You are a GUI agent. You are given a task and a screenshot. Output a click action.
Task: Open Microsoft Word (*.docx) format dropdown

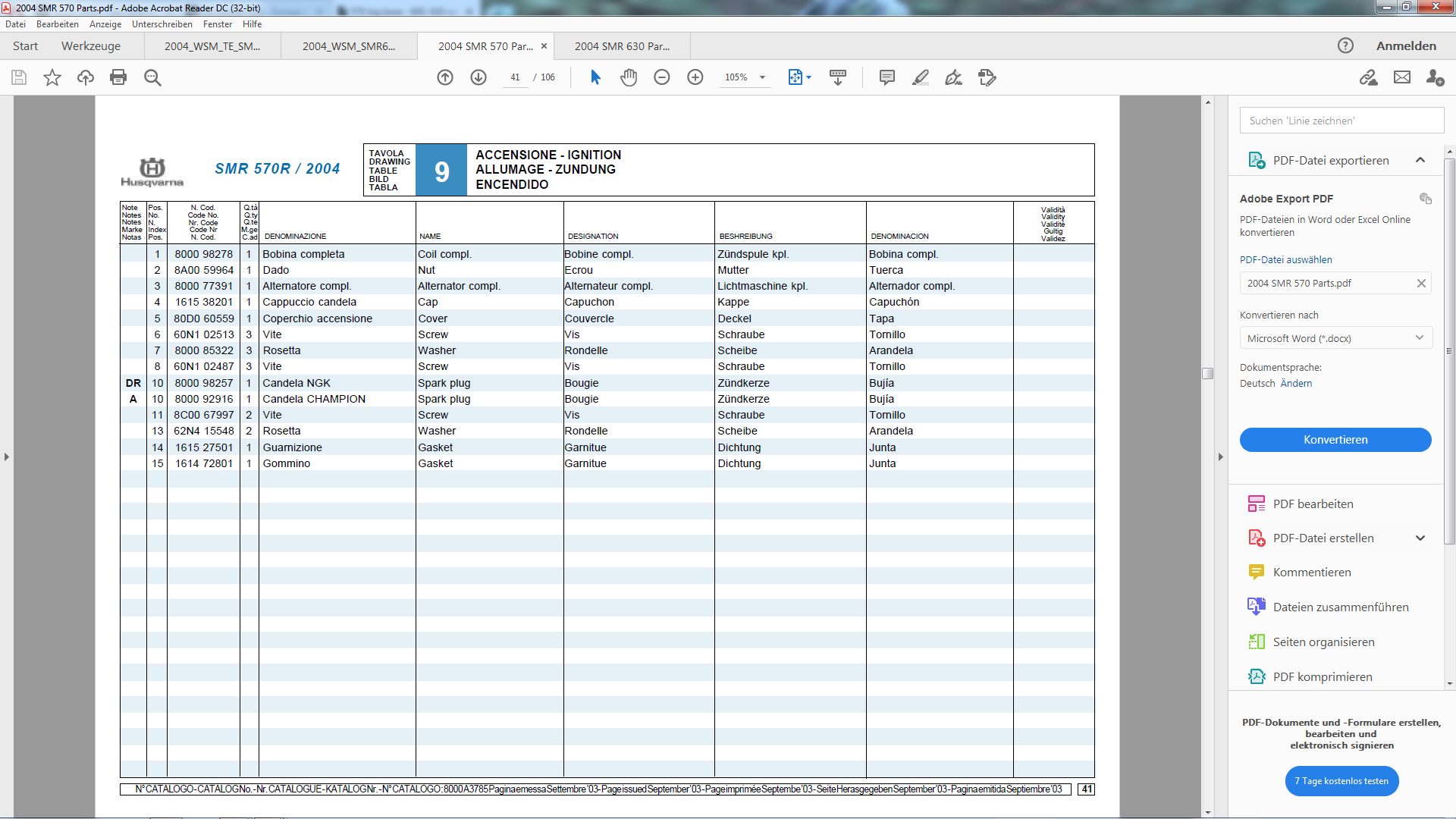tap(1335, 338)
